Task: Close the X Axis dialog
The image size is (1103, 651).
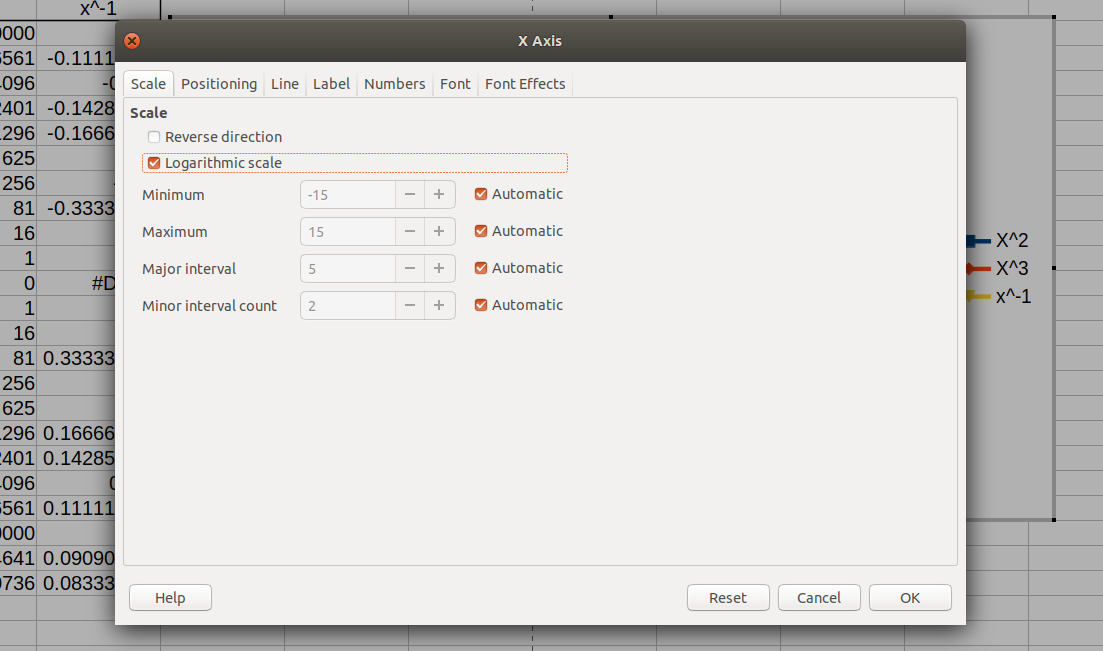Action: point(132,41)
